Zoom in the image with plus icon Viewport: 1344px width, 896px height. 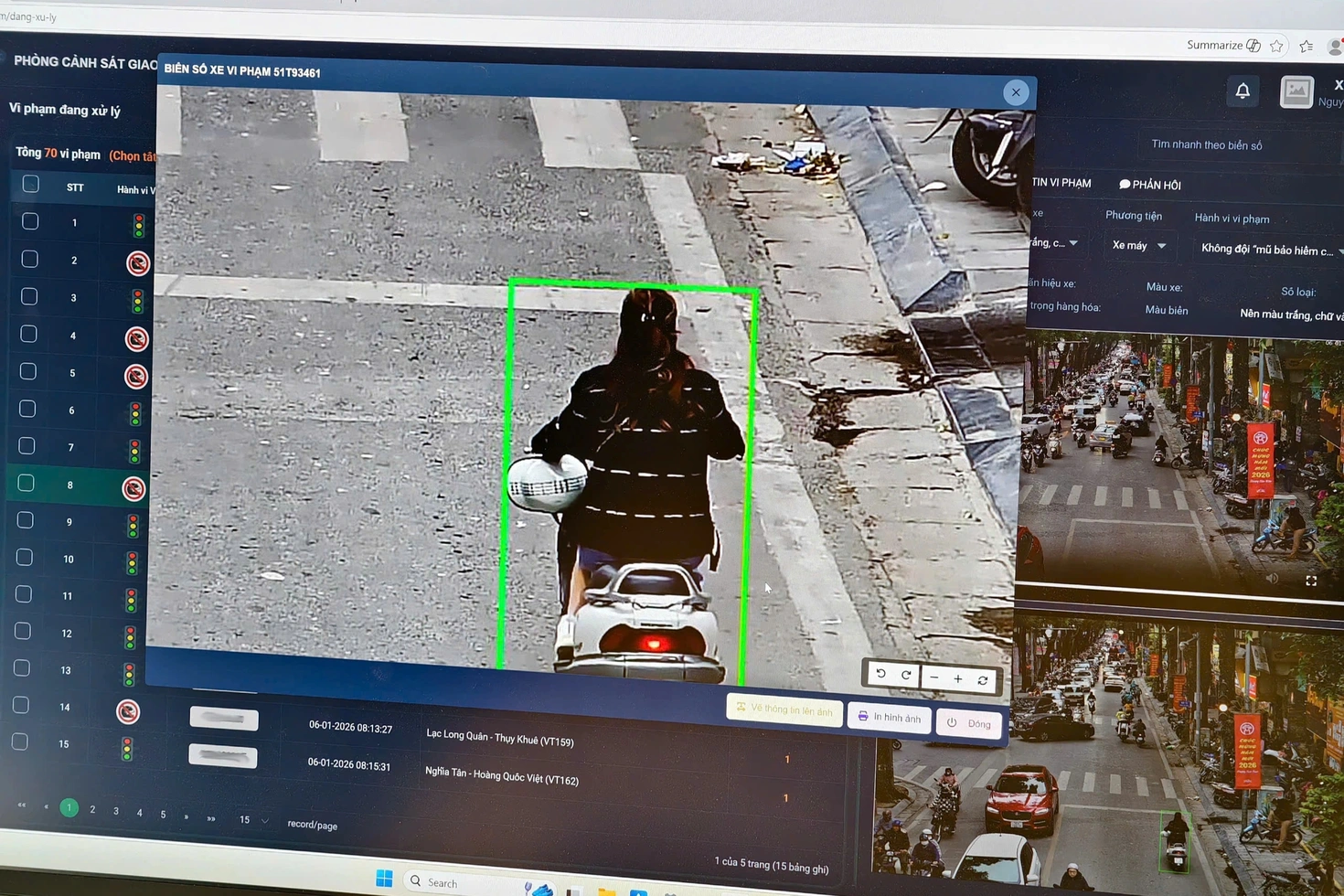[957, 678]
